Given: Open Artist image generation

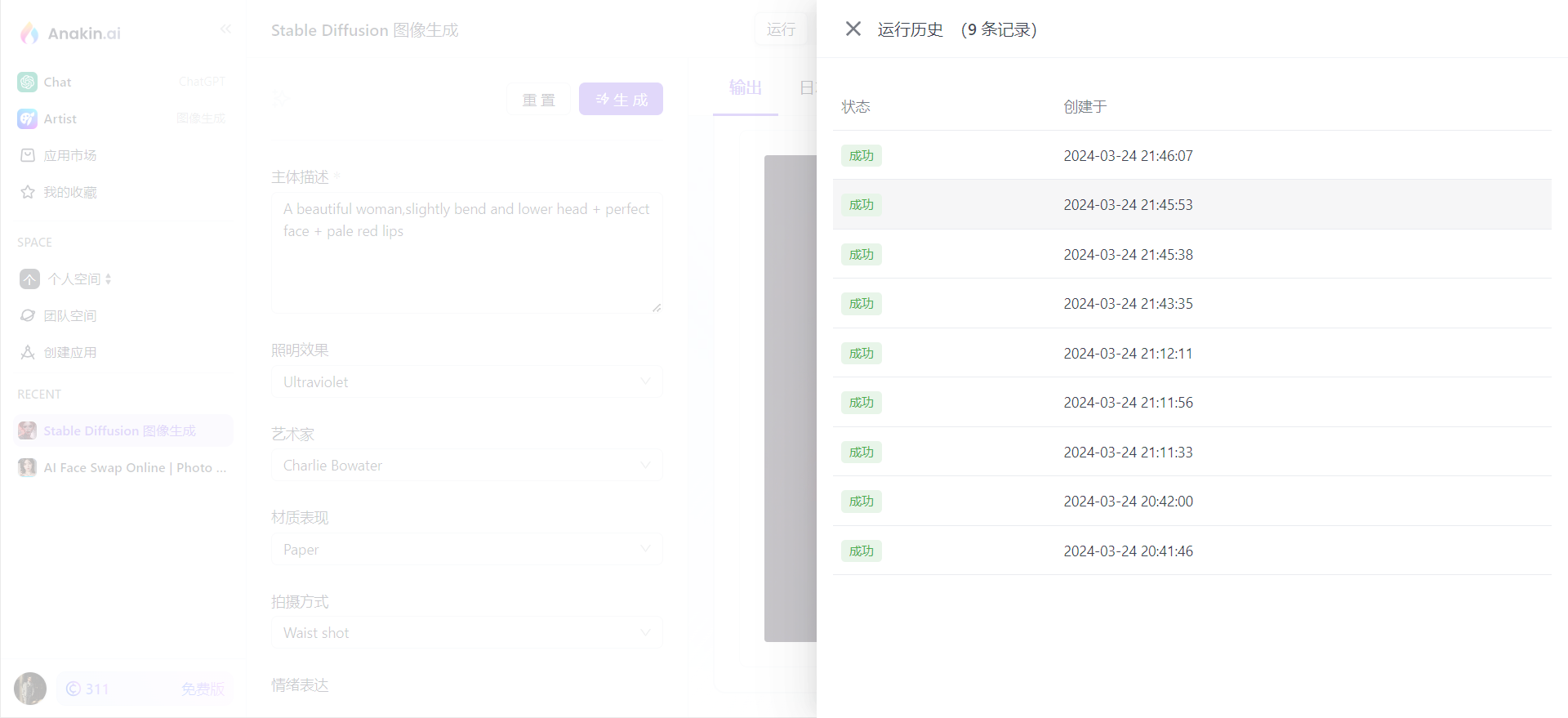Looking at the screenshot, I should pos(122,118).
